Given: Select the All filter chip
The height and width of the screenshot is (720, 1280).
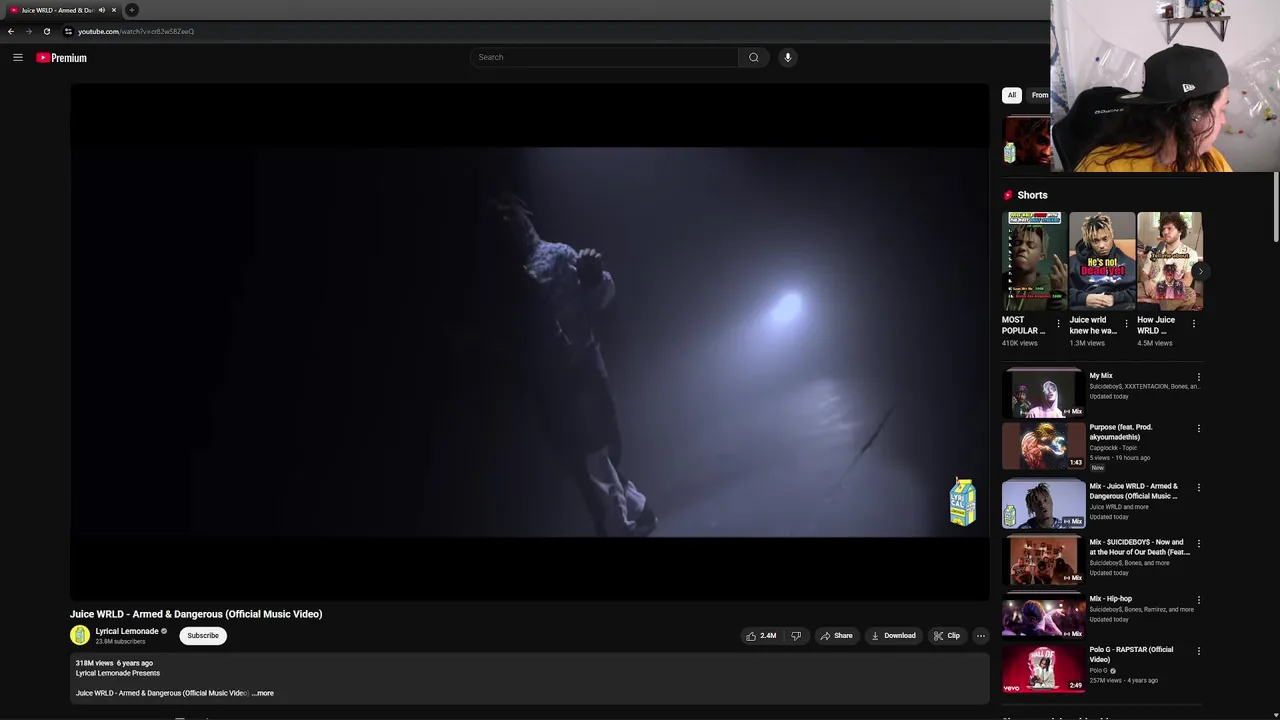Looking at the screenshot, I should click(x=1012, y=95).
